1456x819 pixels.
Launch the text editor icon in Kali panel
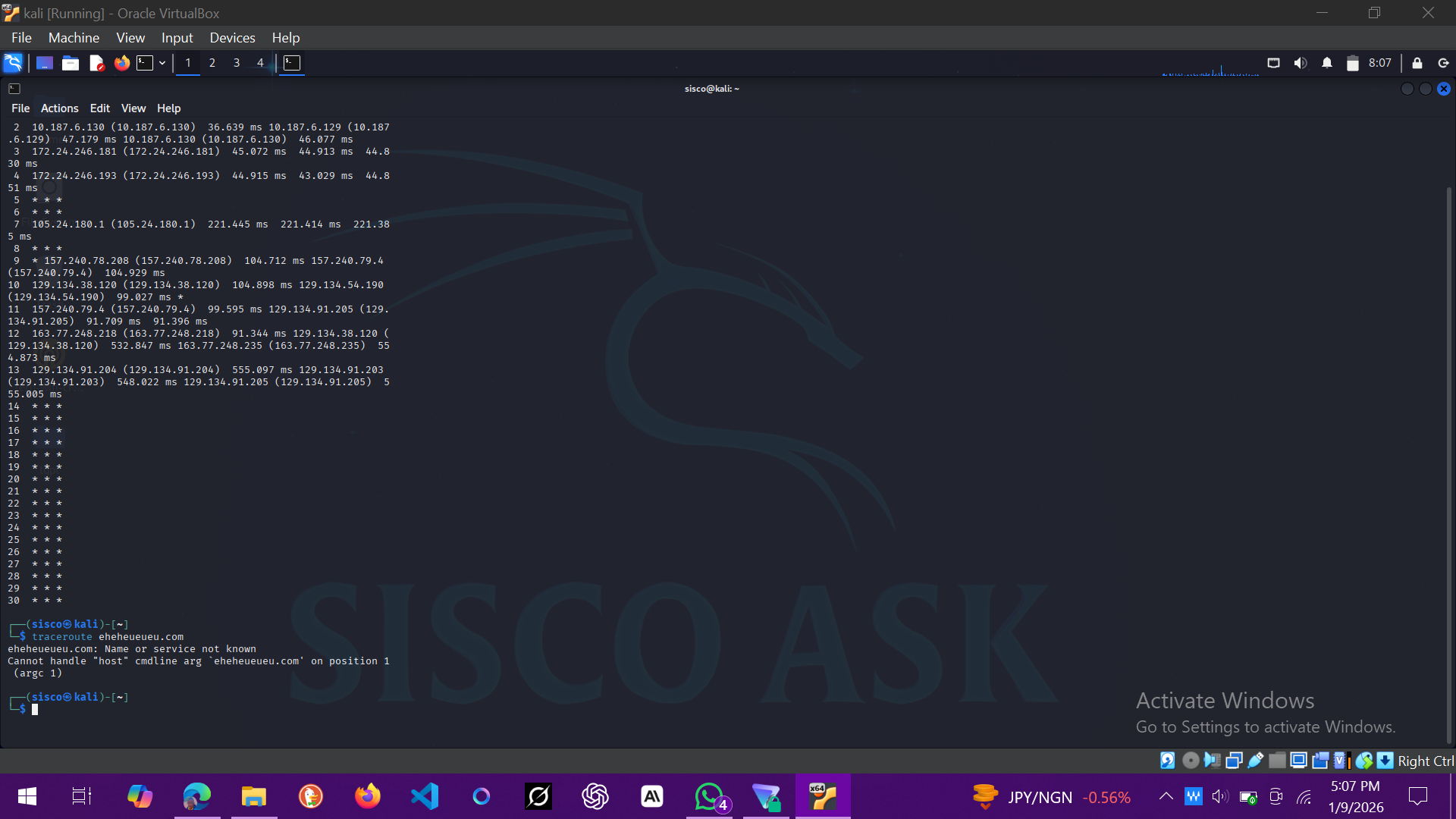(96, 63)
